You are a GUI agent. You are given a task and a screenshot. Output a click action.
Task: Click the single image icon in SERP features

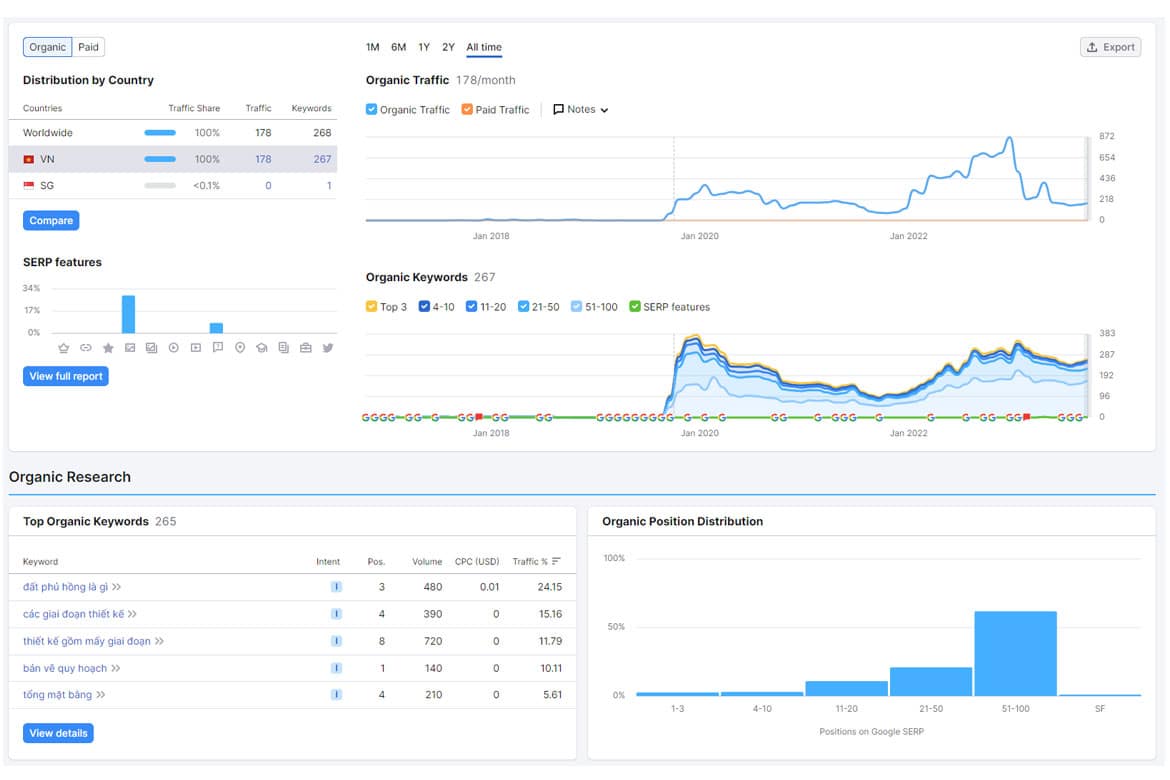click(130, 348)
